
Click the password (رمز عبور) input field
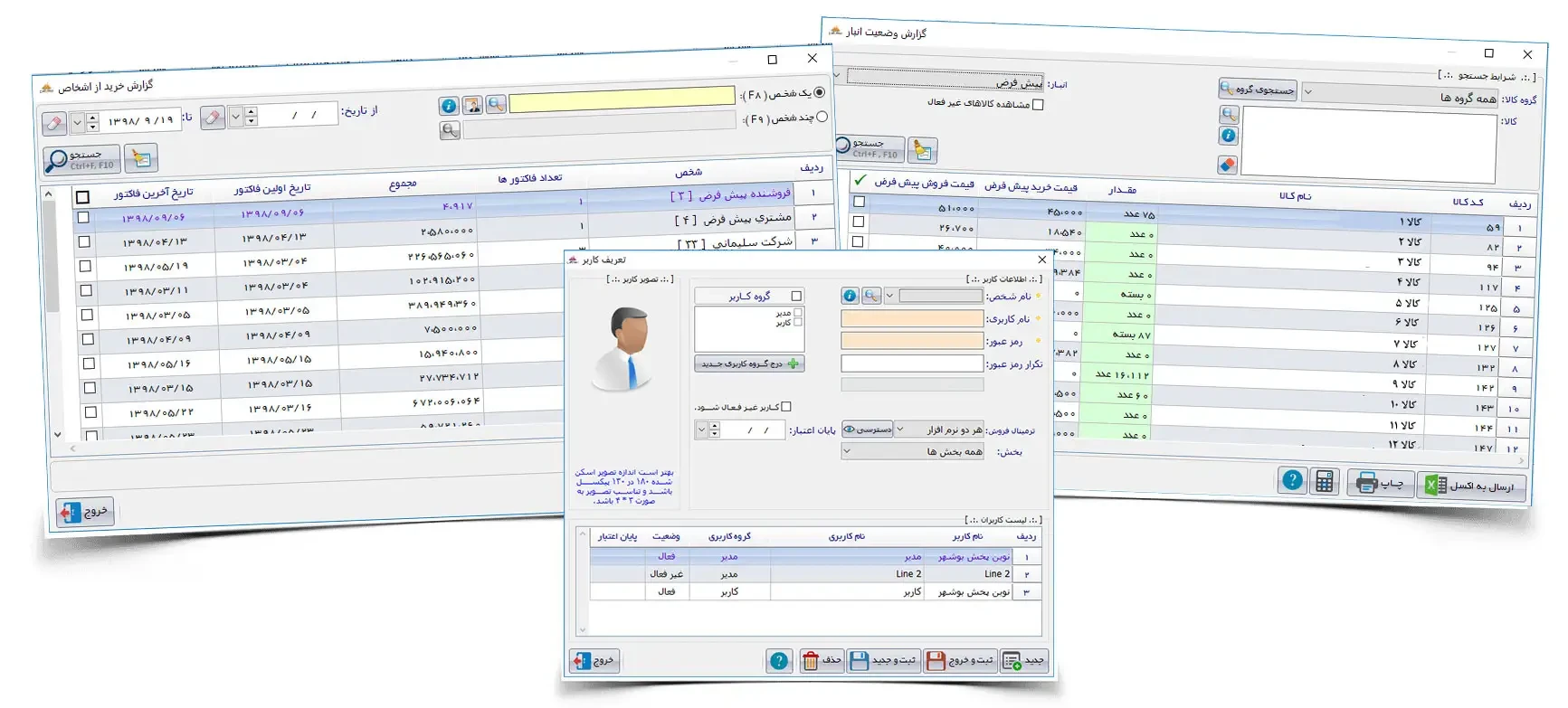coord(911,341)
